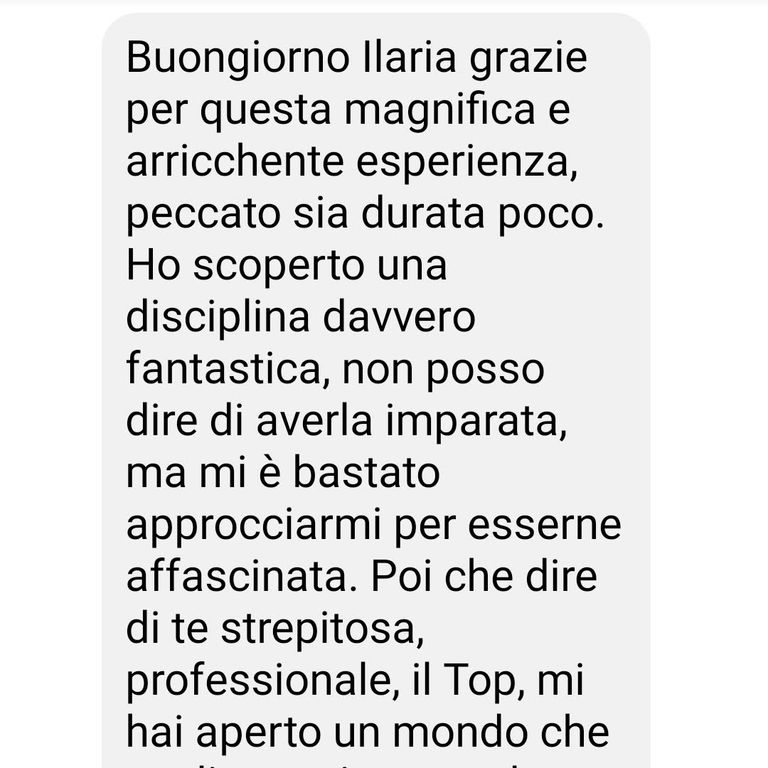The height and width of the screenshot is (768, 768).
Task: Click the word "Buongiorno" in the message
Action: click(238, 59)
